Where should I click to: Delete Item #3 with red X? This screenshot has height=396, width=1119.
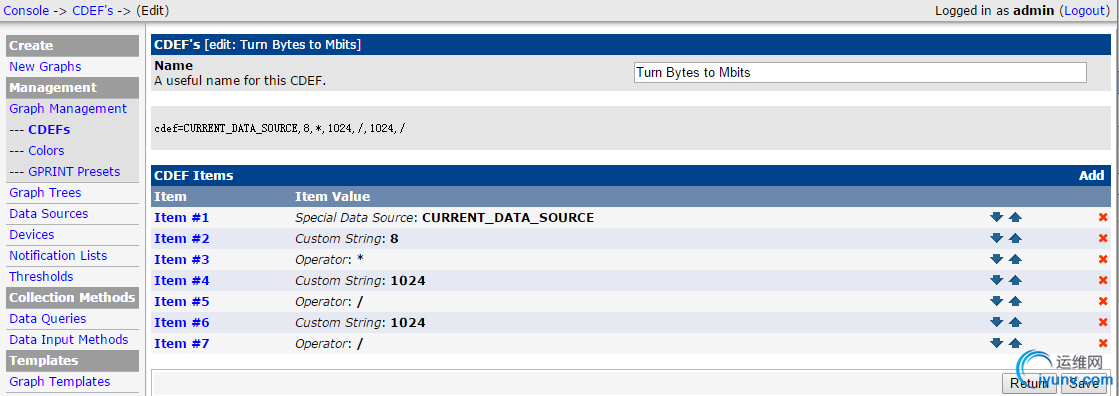click(x=1103, y=260)
